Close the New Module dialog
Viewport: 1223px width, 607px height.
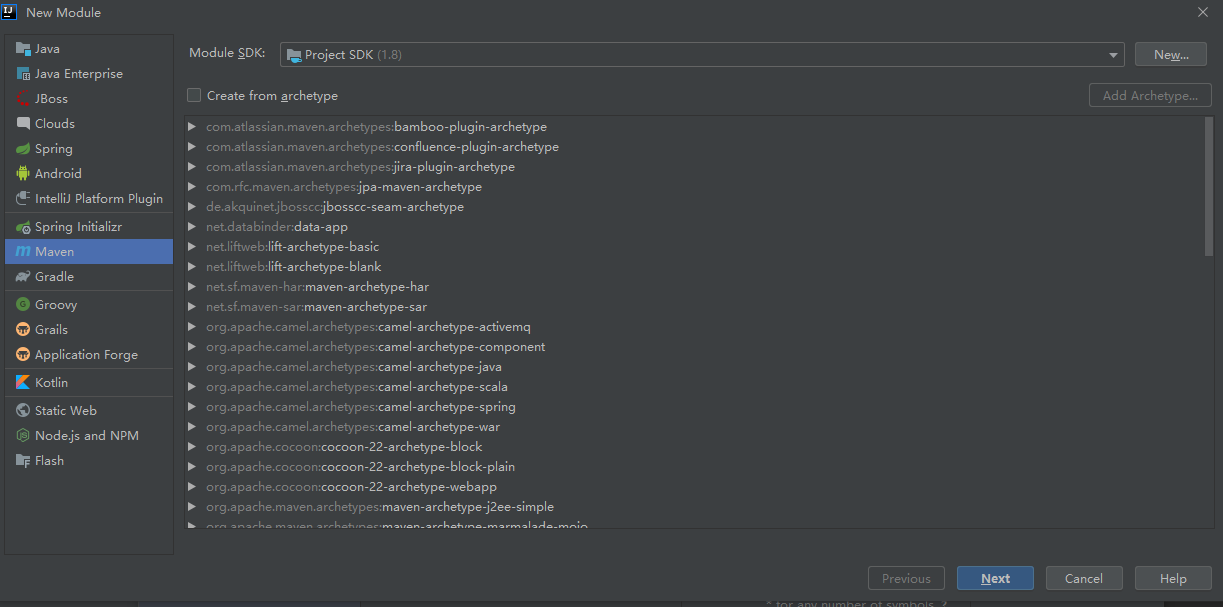[x=1202, y=12]
